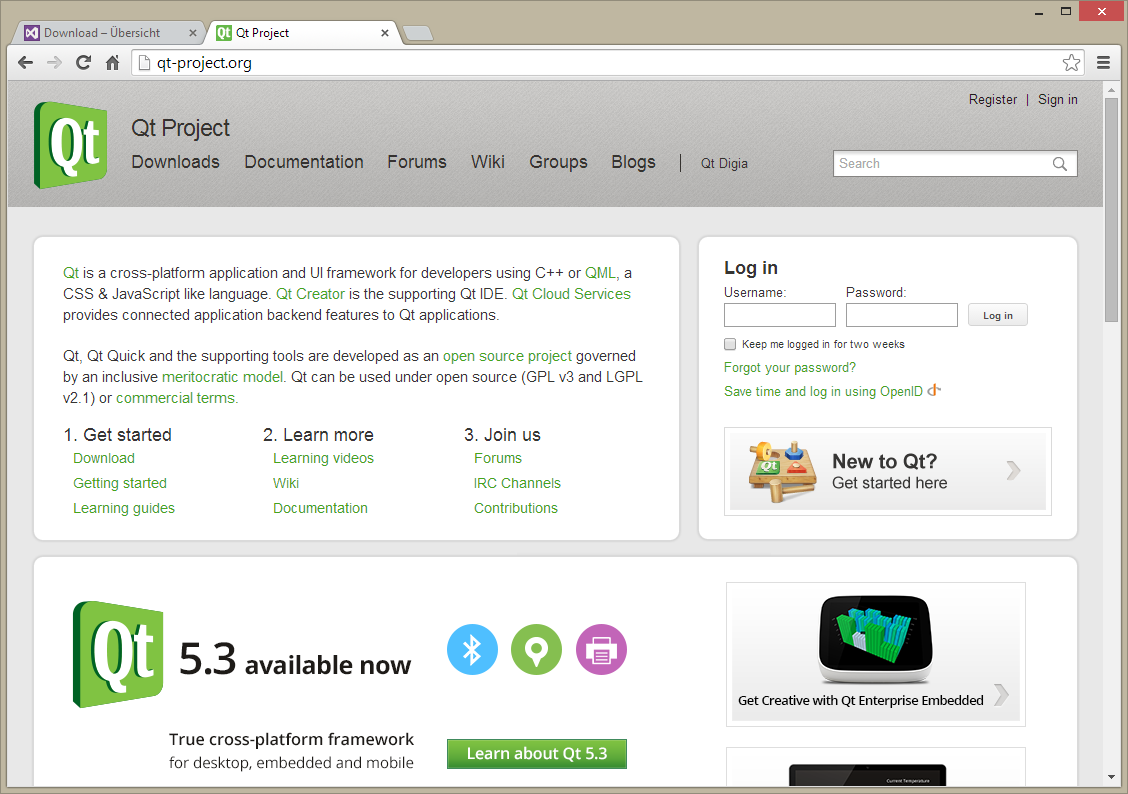Click Get Creative with Qt Enterprise Embedded

pyautogui.click(x=860, y=701)
